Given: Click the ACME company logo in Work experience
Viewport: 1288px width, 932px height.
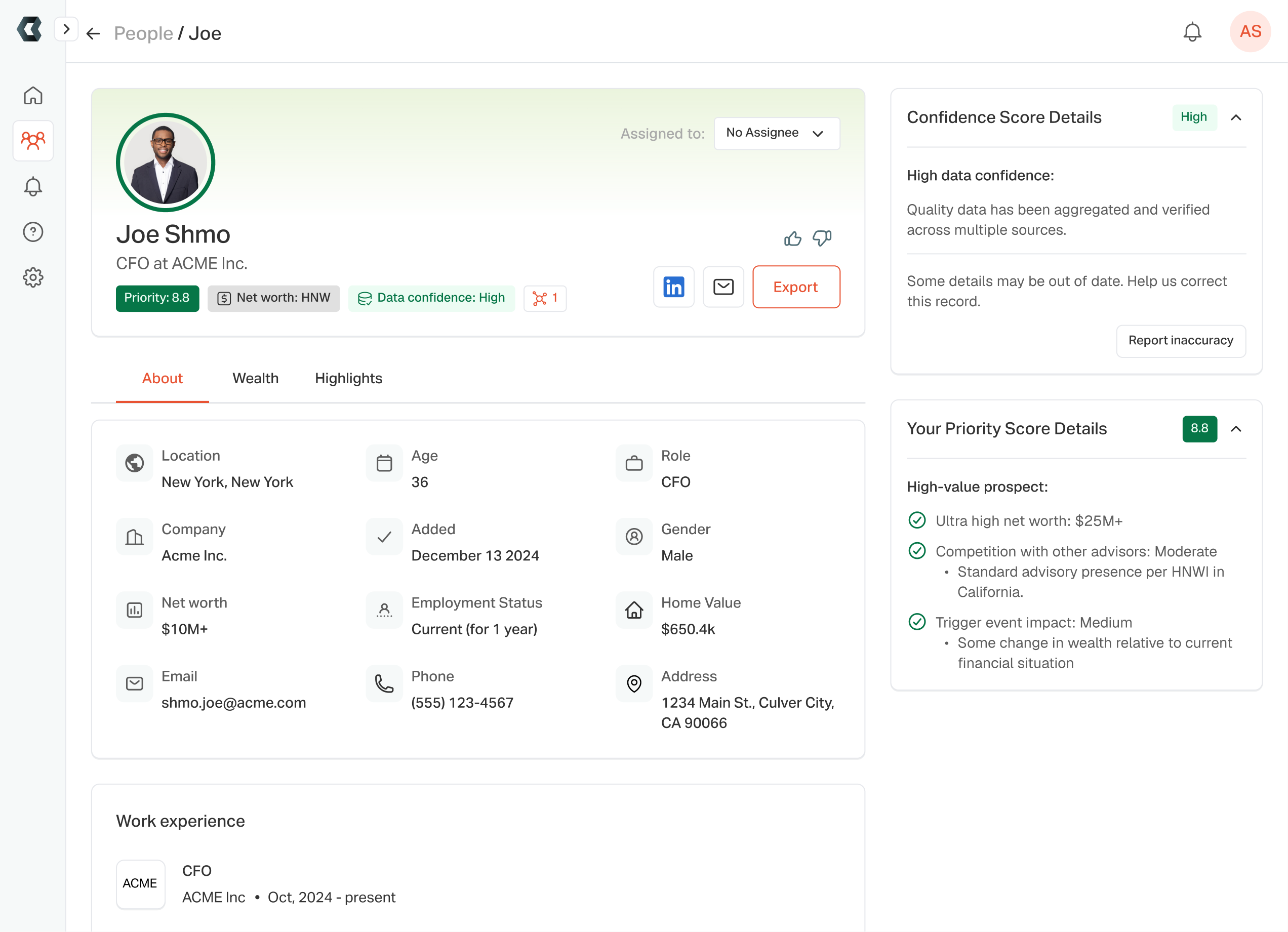Looking at the screenshot, I should coord(140,884).
